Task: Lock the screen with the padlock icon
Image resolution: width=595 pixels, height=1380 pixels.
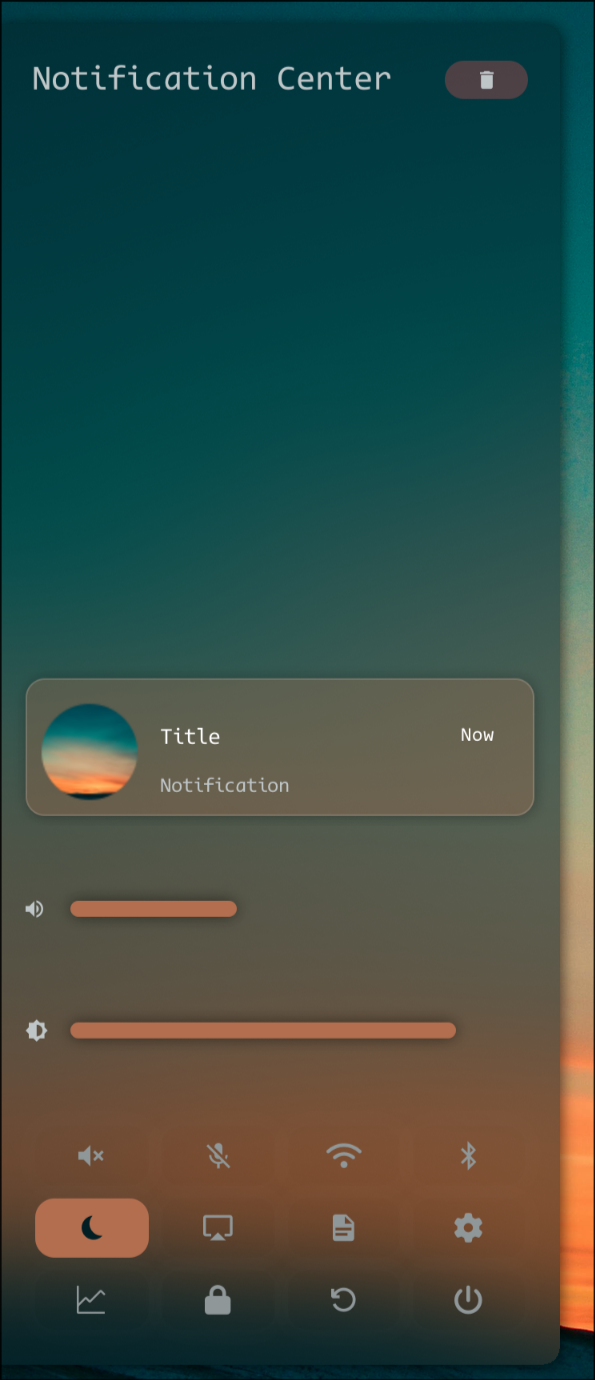Action: [x=218, y=1300]
